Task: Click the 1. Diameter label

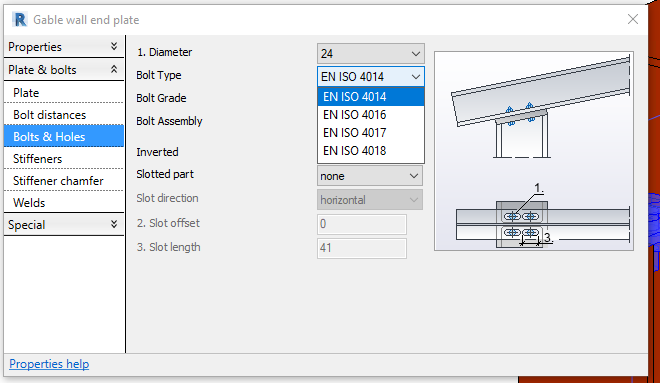Action: 164,52
